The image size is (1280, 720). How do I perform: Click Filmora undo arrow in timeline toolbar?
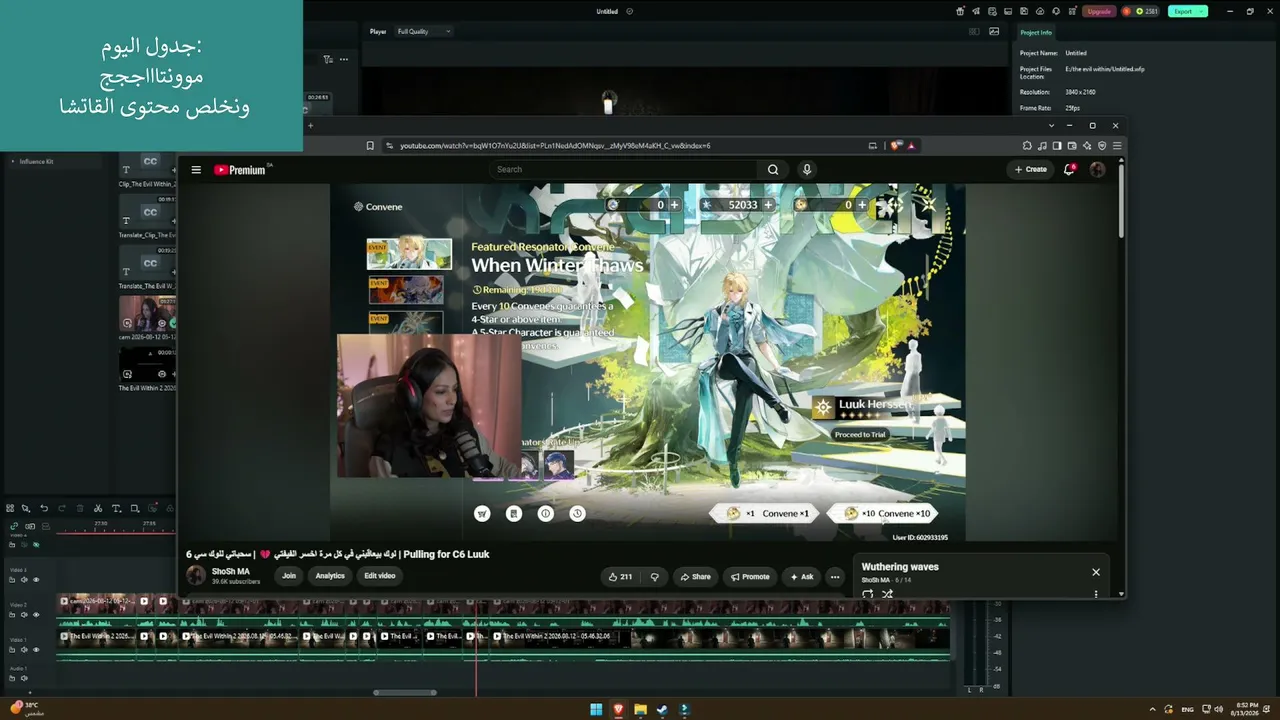point(44,509)
